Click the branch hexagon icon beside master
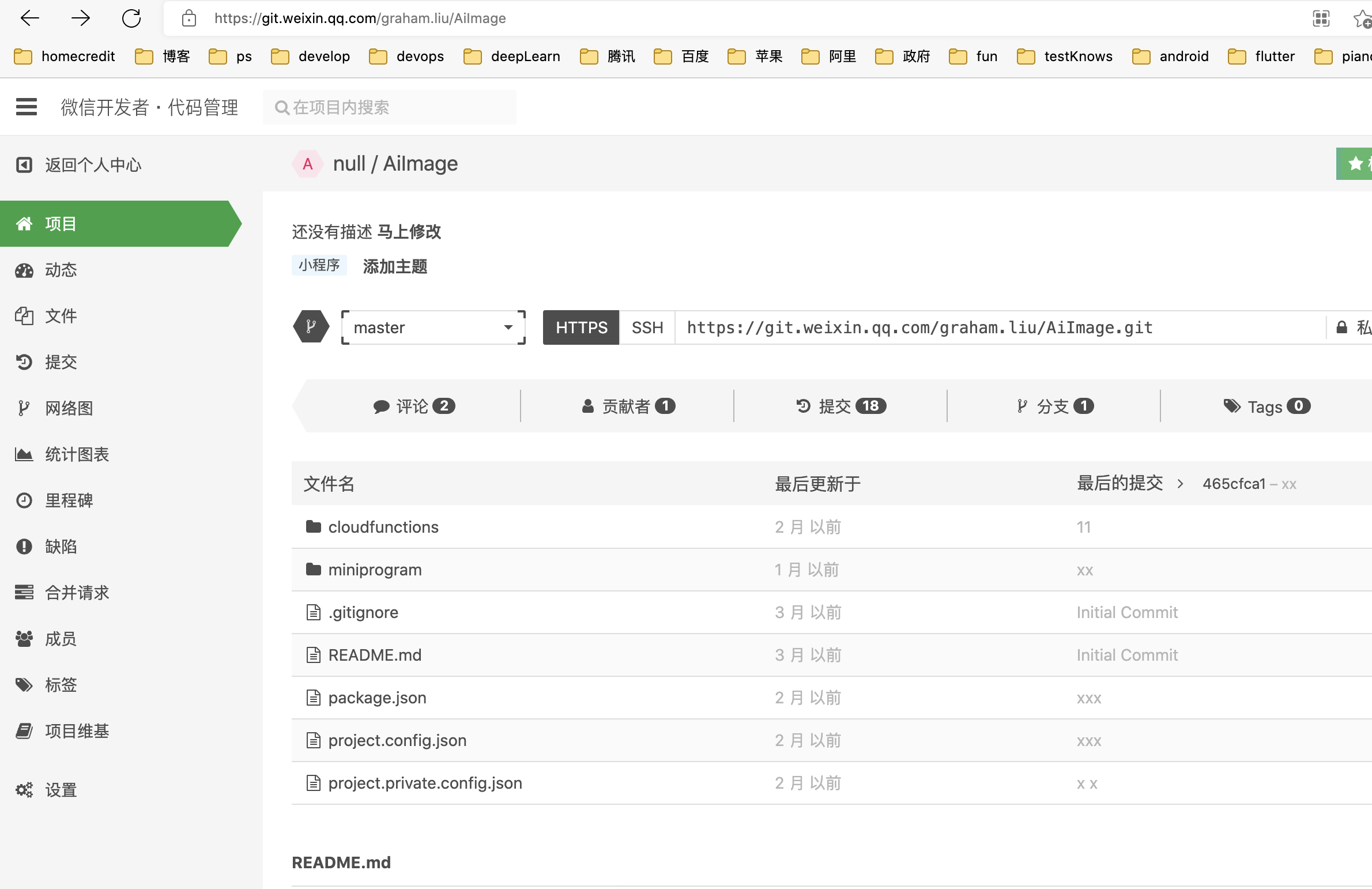This screenshot has height=889, width=1372. [x=311, y=327]
